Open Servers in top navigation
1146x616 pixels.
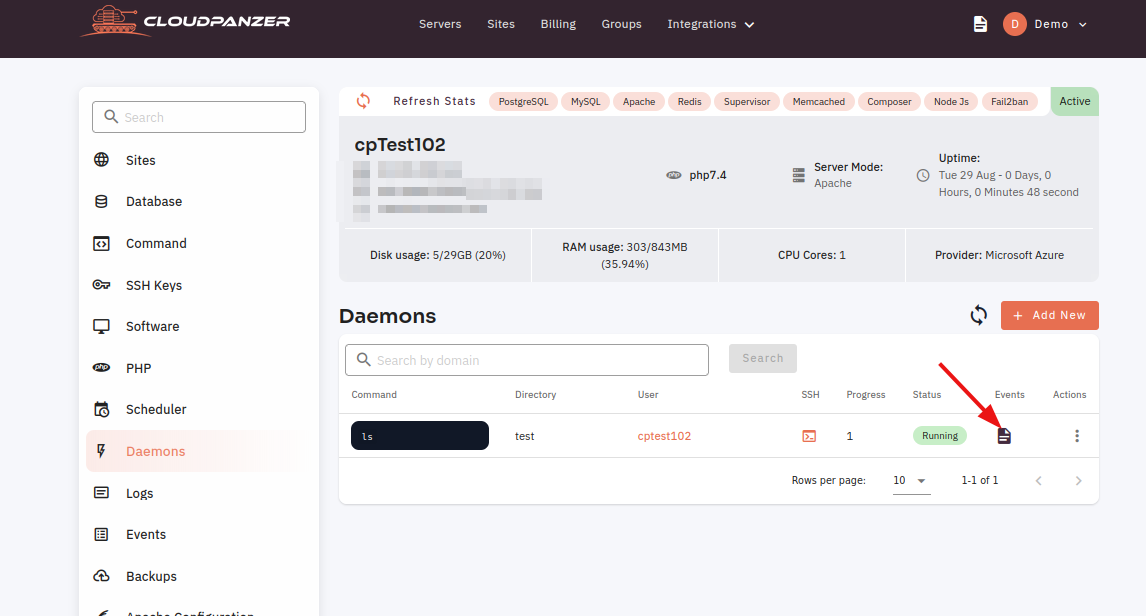(x=440, y=24)
